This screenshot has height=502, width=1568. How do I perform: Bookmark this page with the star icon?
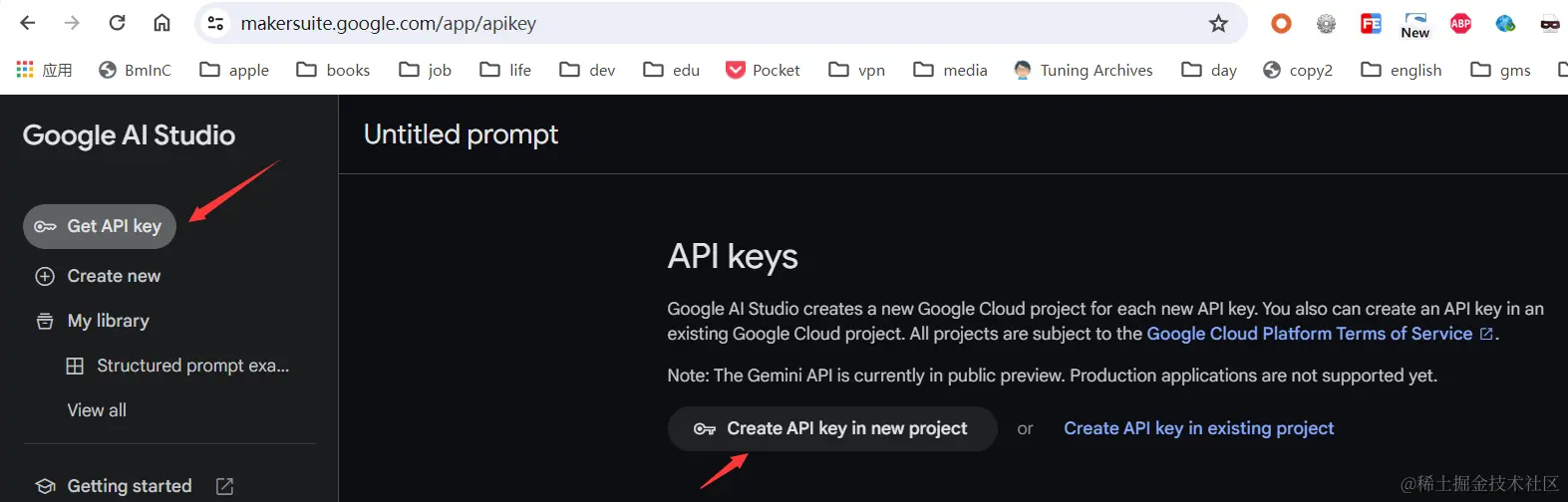(x=1218, y=23)
